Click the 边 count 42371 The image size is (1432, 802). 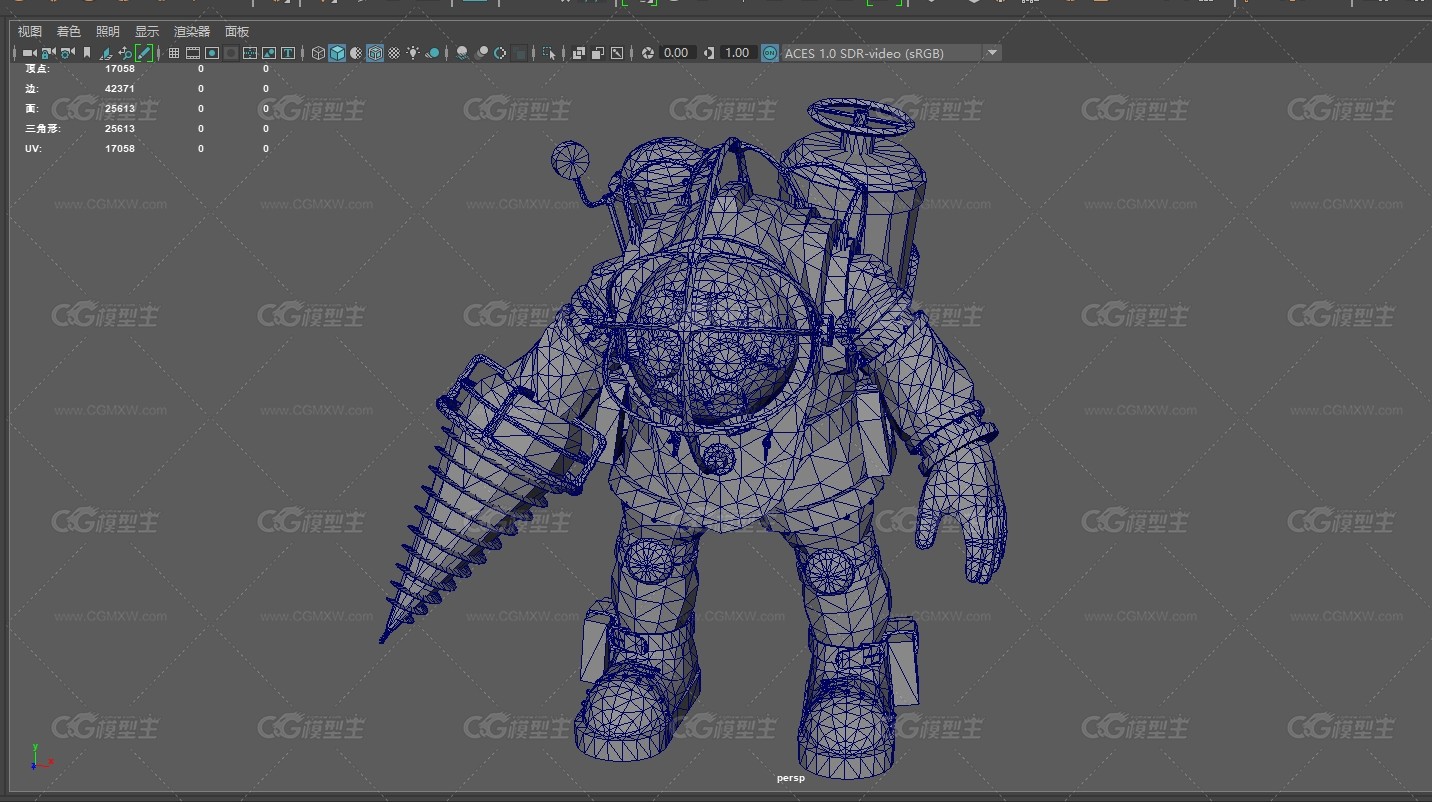click(120, 89)
